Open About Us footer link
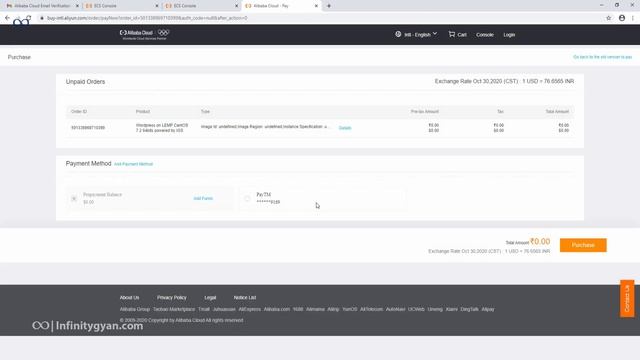Viewport: 640px width, 360px height. tap(129, 298)
